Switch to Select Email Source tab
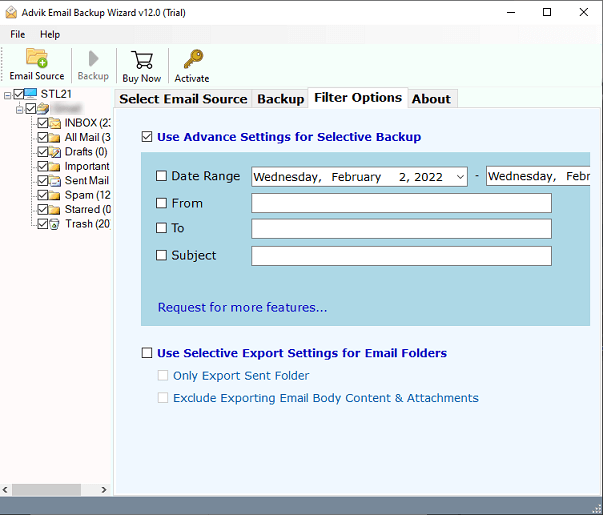603x515 pixels. [x=183, y=99]
